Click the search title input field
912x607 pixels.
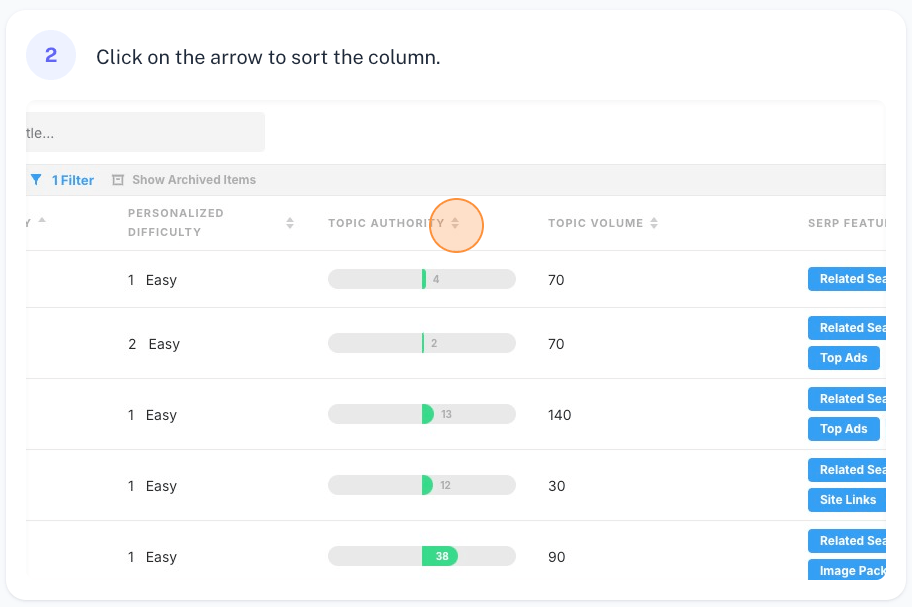pos(145,132)
